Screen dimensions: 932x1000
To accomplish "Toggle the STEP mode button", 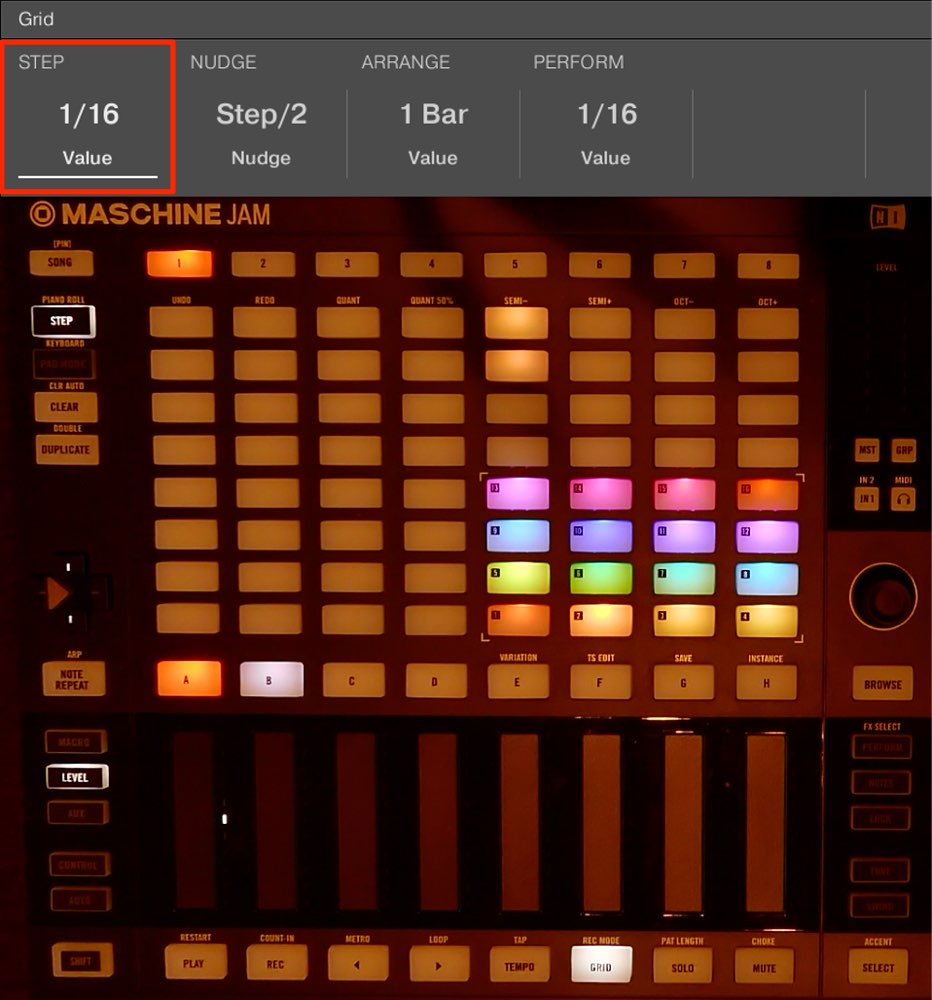I will (x=63, y=321).
